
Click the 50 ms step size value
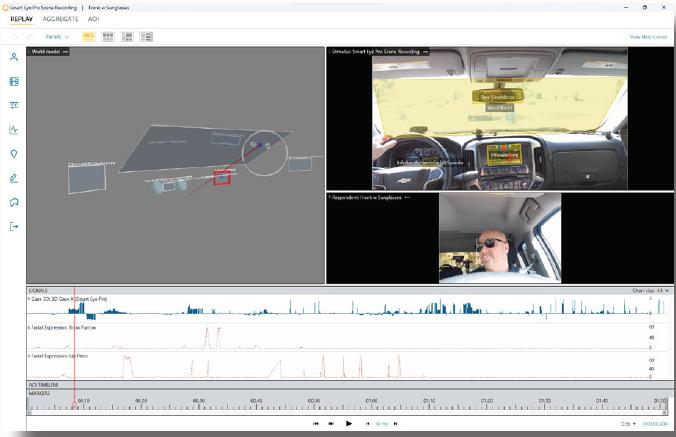(x=382, y=424)
